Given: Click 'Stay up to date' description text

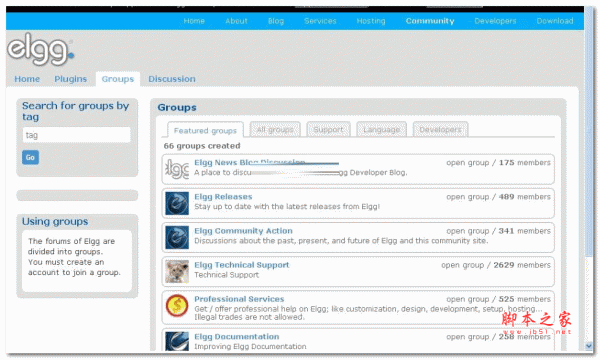Looking at the screenshot, I should tap(287, 207).
